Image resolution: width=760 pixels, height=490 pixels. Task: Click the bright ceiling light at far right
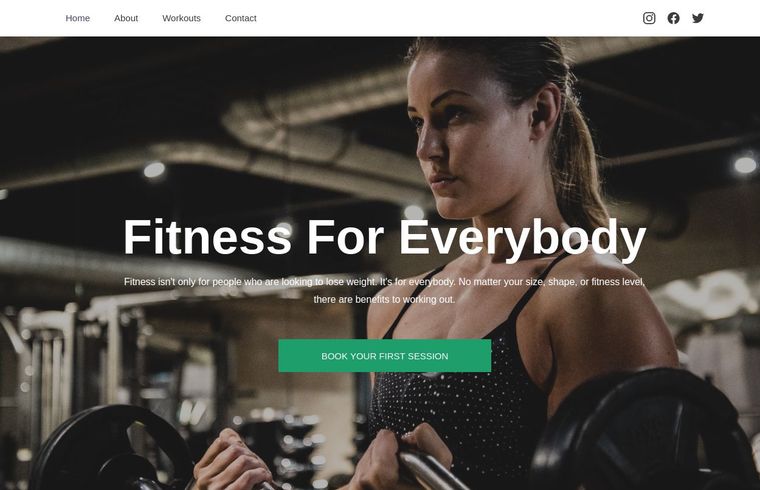tap(745, 165)
